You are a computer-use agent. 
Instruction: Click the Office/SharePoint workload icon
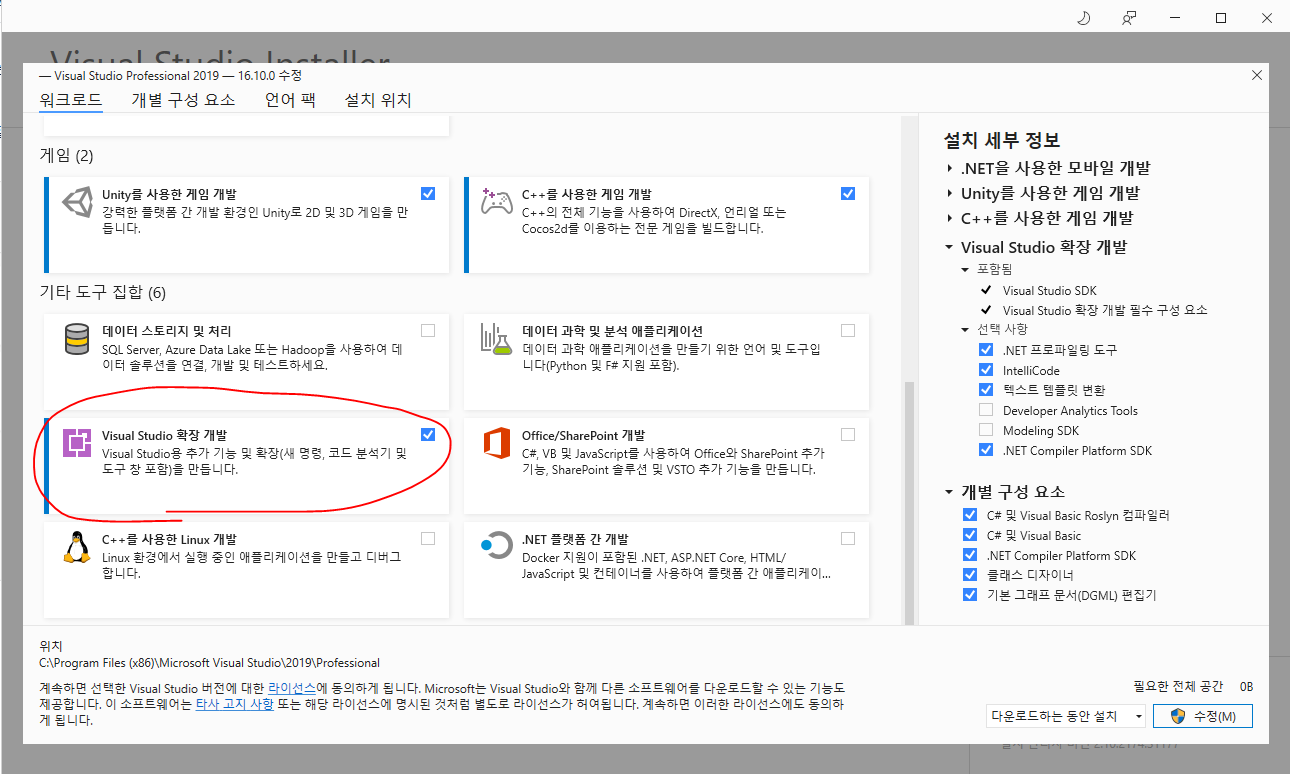coord(497,443)
